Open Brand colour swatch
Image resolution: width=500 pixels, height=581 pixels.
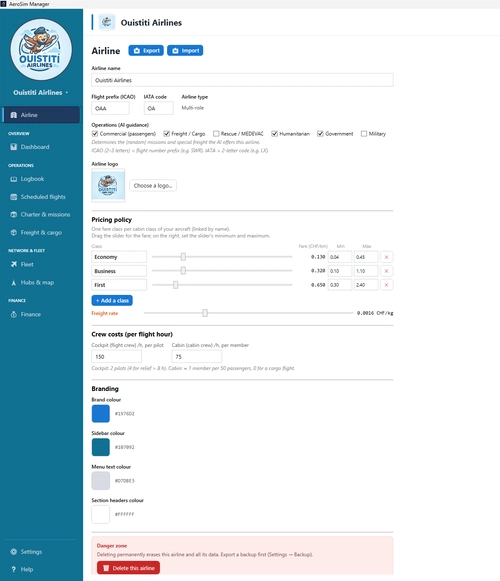[101, 414]
